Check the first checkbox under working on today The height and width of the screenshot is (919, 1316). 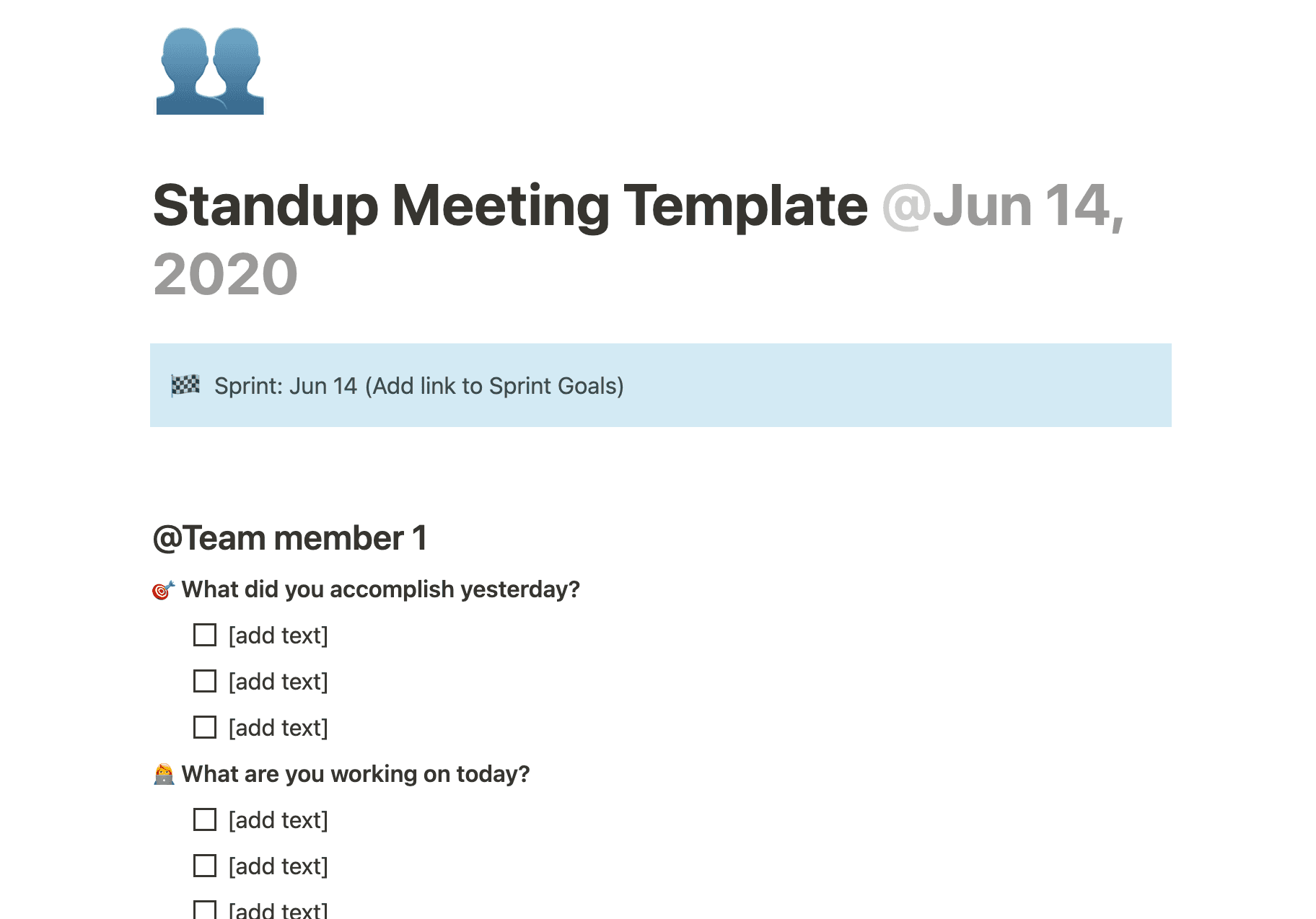coord(204,819)
